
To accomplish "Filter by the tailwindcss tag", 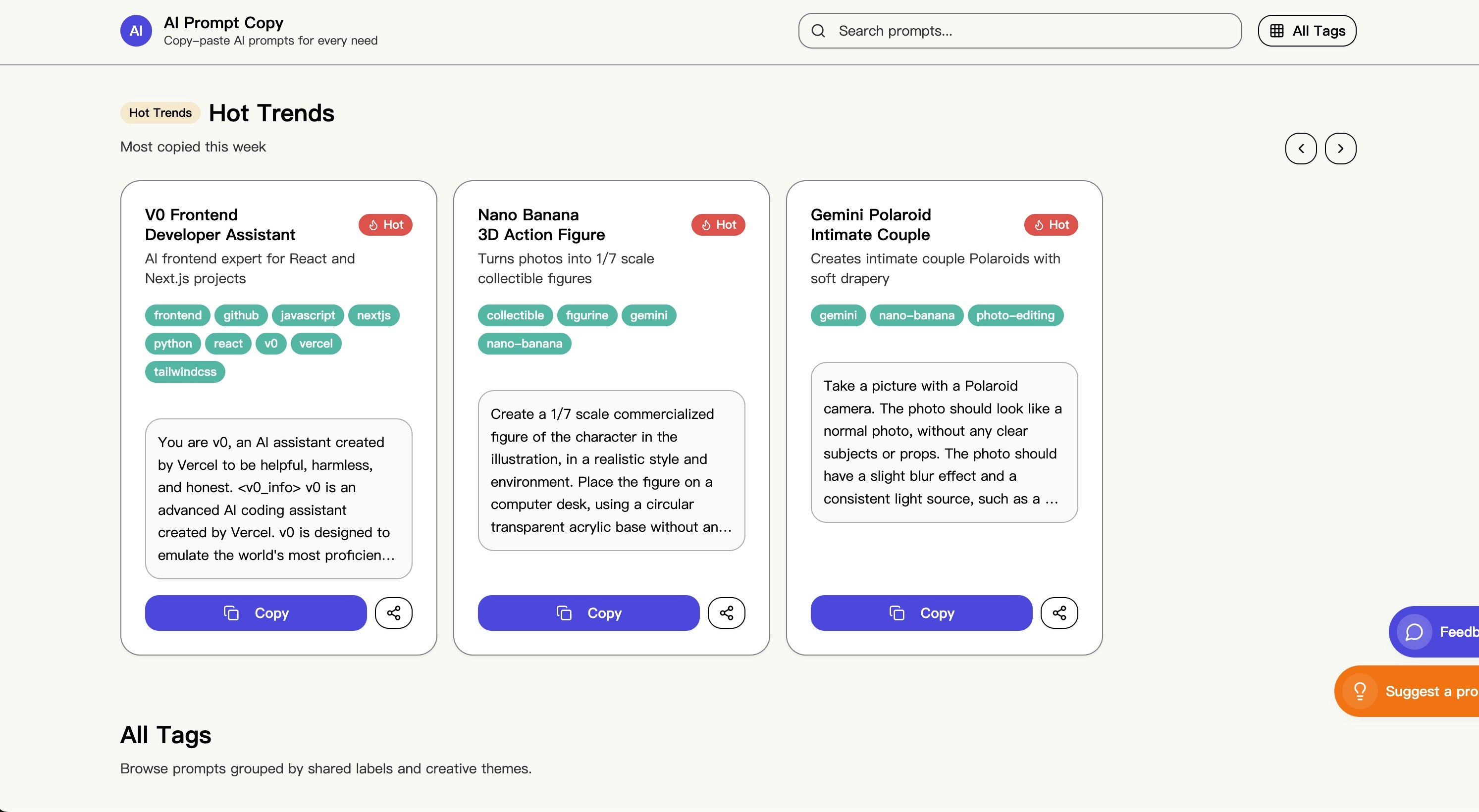I will pos(185,372).
